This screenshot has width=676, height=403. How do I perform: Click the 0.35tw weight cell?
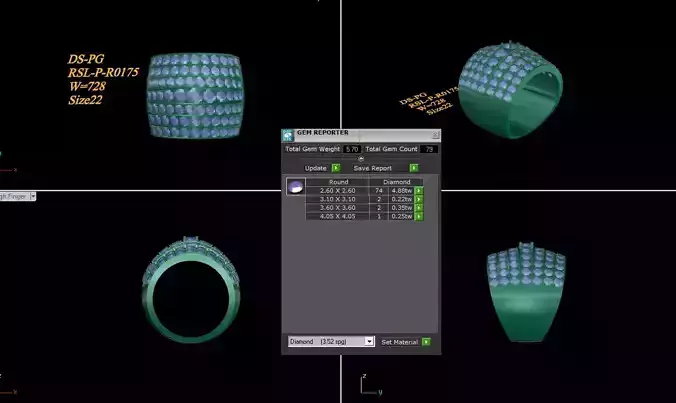click(401, 208)
